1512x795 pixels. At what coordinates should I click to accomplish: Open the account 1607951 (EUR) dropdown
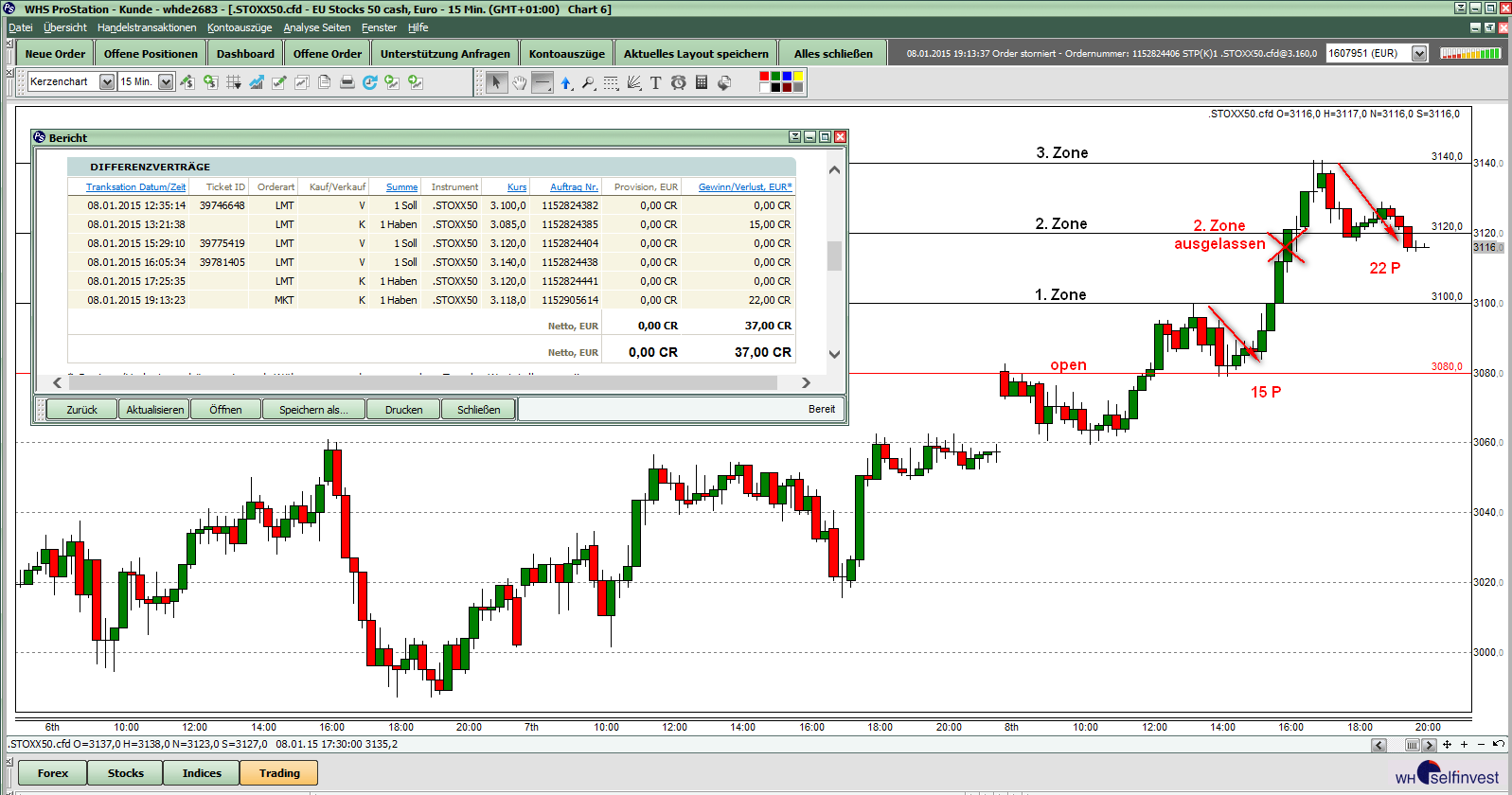(1418, 54)
